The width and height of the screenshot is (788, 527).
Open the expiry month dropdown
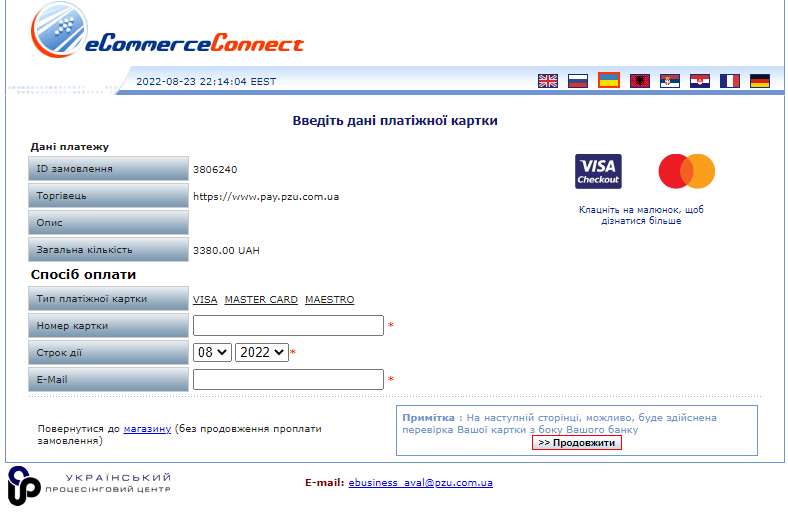[x=213, y=352]
